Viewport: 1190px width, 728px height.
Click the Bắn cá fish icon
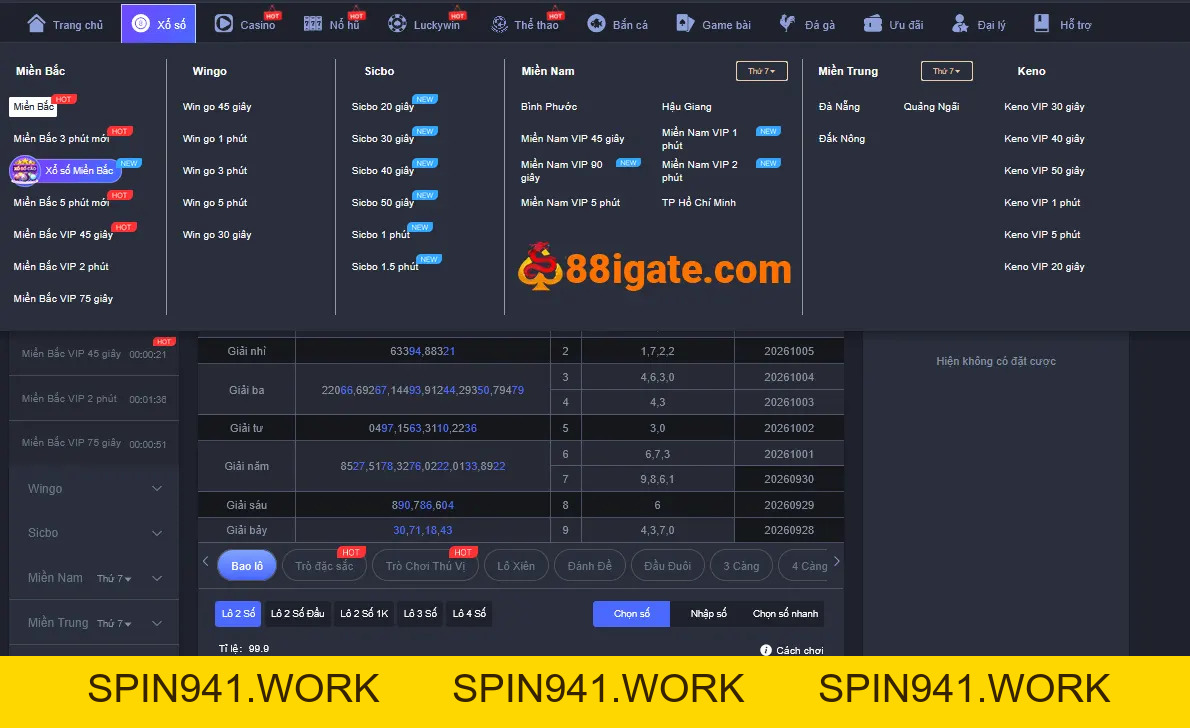pos(597,24)
